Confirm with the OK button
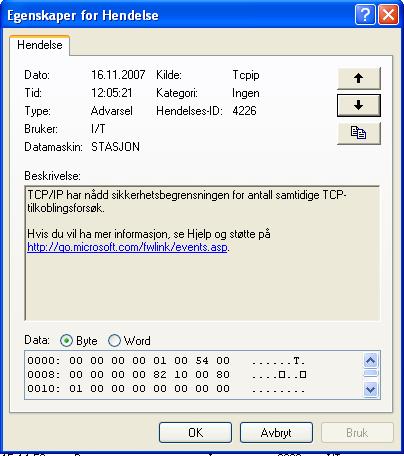The width and height of the screenshot is (404, 456). click(x=195, y=433)
